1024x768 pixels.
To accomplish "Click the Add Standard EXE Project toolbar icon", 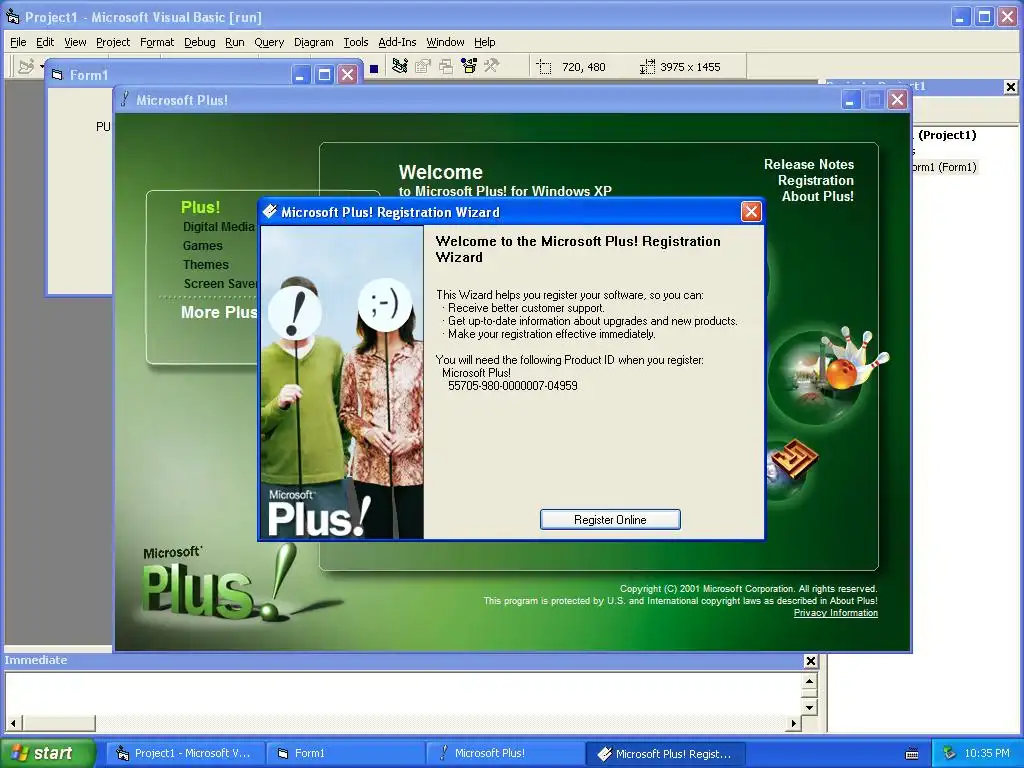I will coord(26,67).
